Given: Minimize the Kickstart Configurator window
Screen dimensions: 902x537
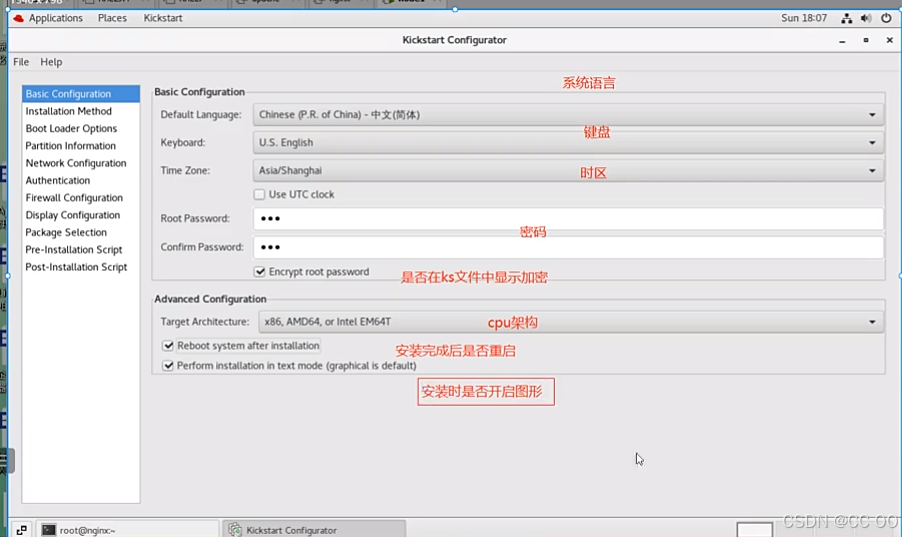Looking at the screenshot, I should pyautogui.click(x=842, y=40).
